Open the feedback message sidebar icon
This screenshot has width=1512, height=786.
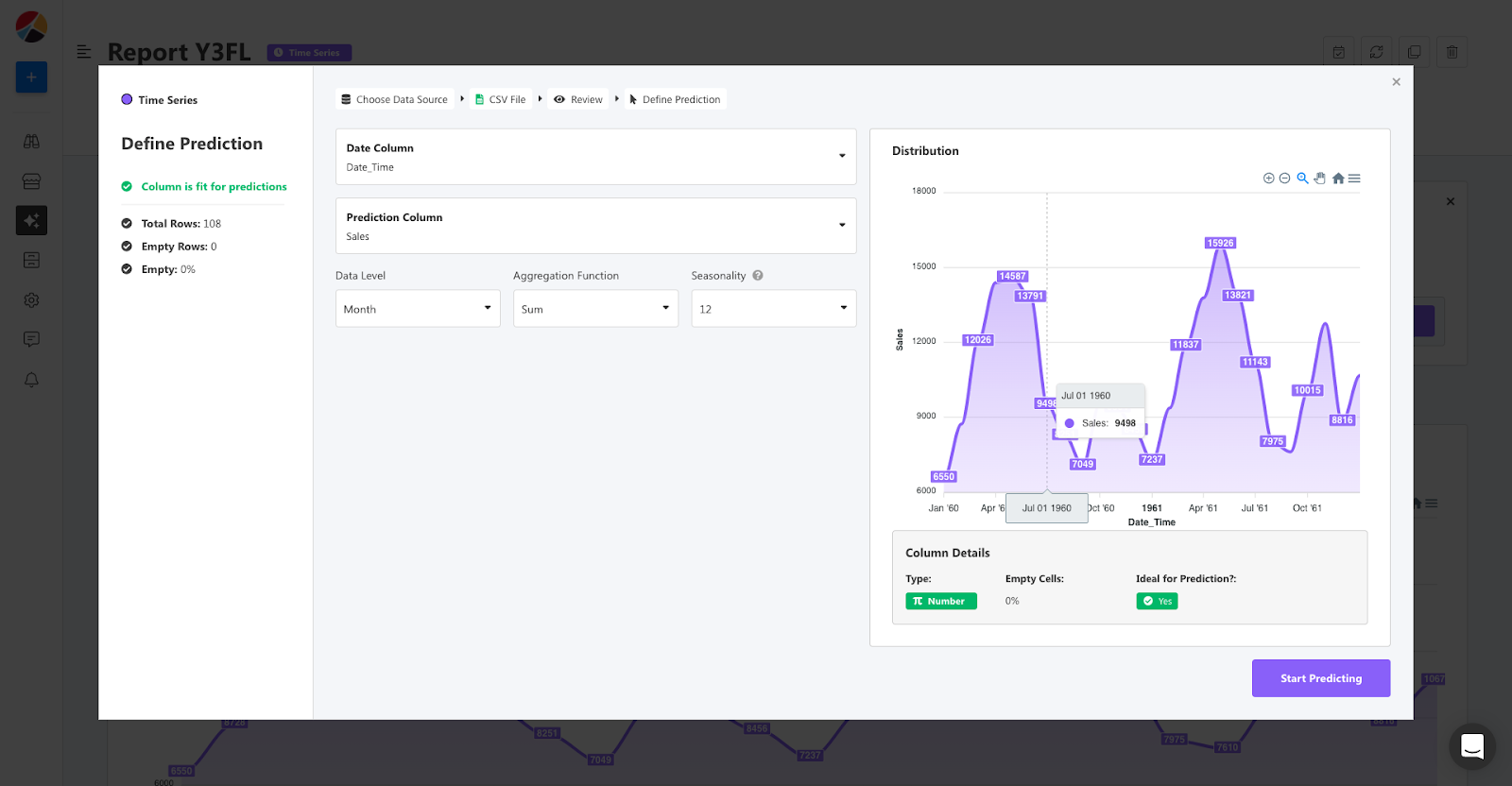click(x=31, y=339)
